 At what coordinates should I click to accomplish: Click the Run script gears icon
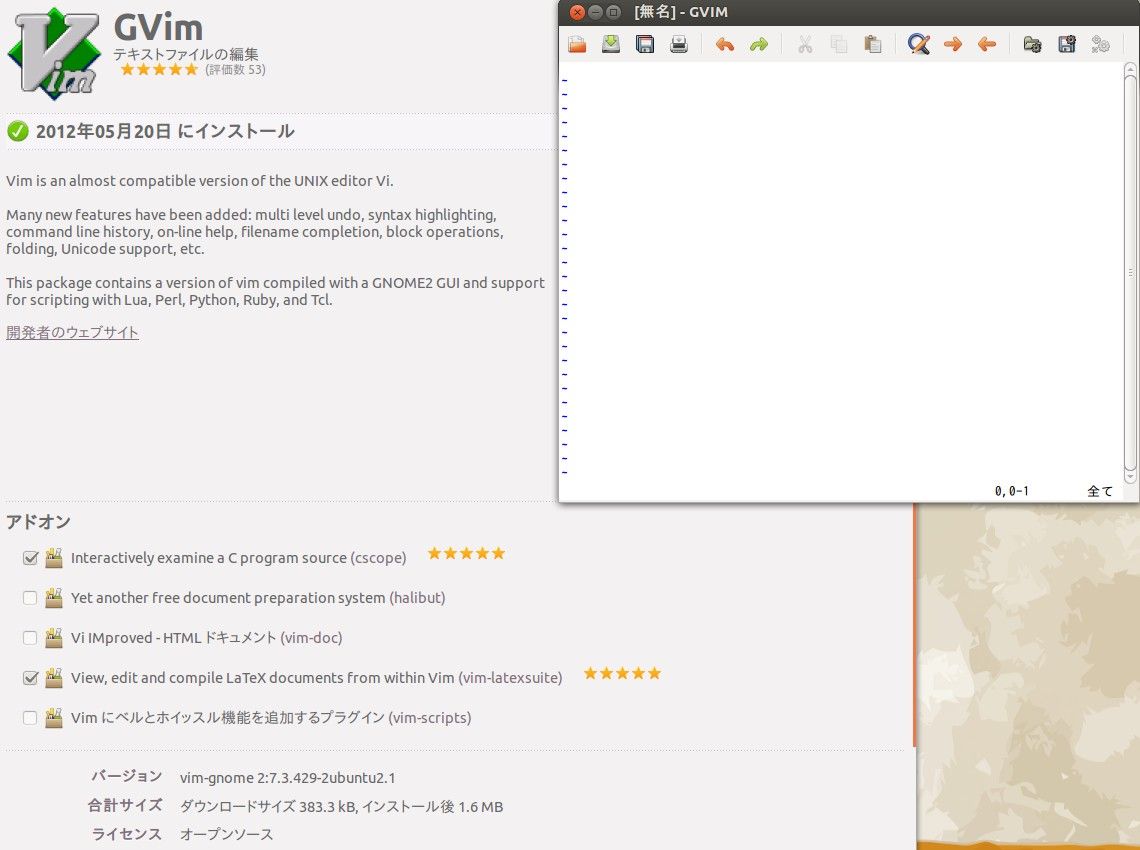tap(1101, 44)
